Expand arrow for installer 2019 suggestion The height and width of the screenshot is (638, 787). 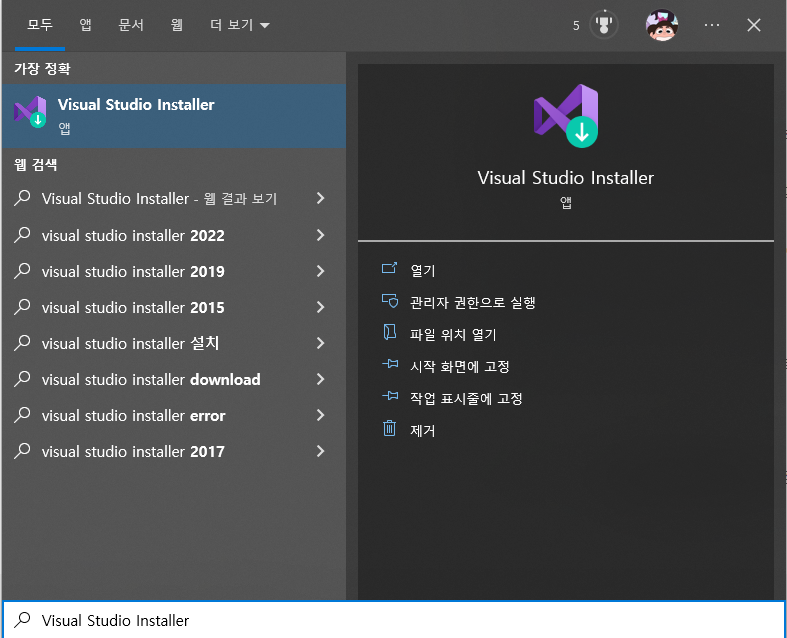[320, 271]
